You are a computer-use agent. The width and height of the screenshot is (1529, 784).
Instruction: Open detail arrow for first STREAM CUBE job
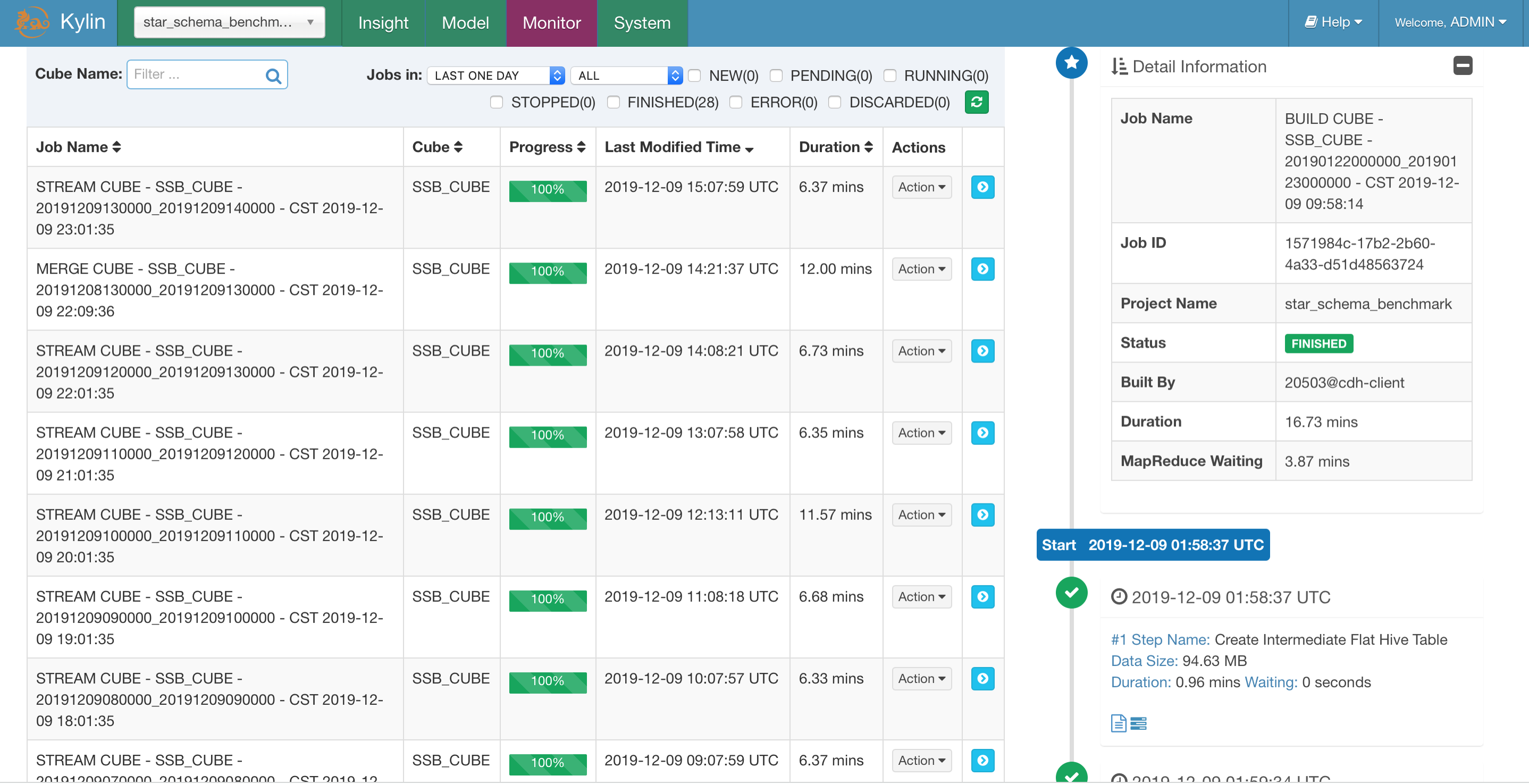pyautogui.click(x=982, y=187)
